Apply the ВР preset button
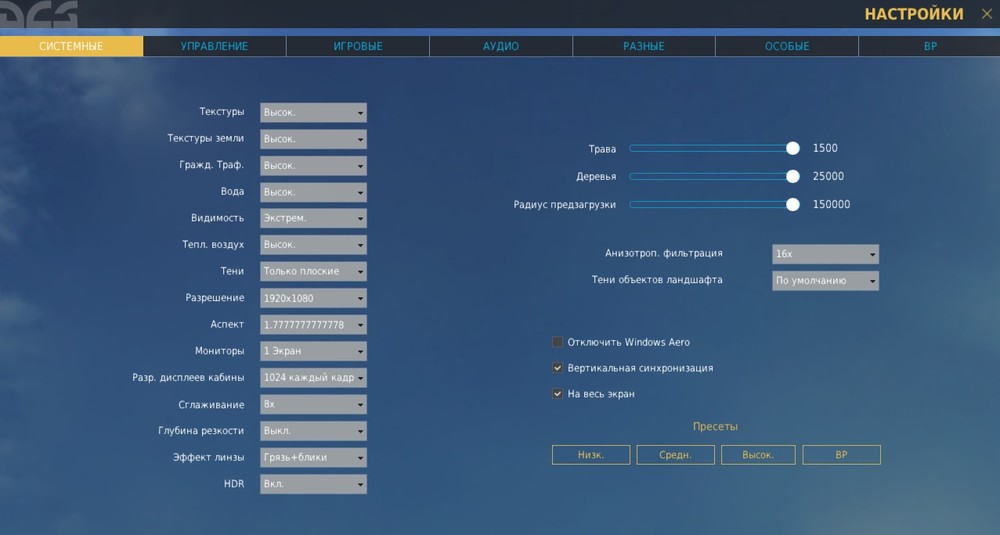1000x535 pixels. (x=841, y=455)
